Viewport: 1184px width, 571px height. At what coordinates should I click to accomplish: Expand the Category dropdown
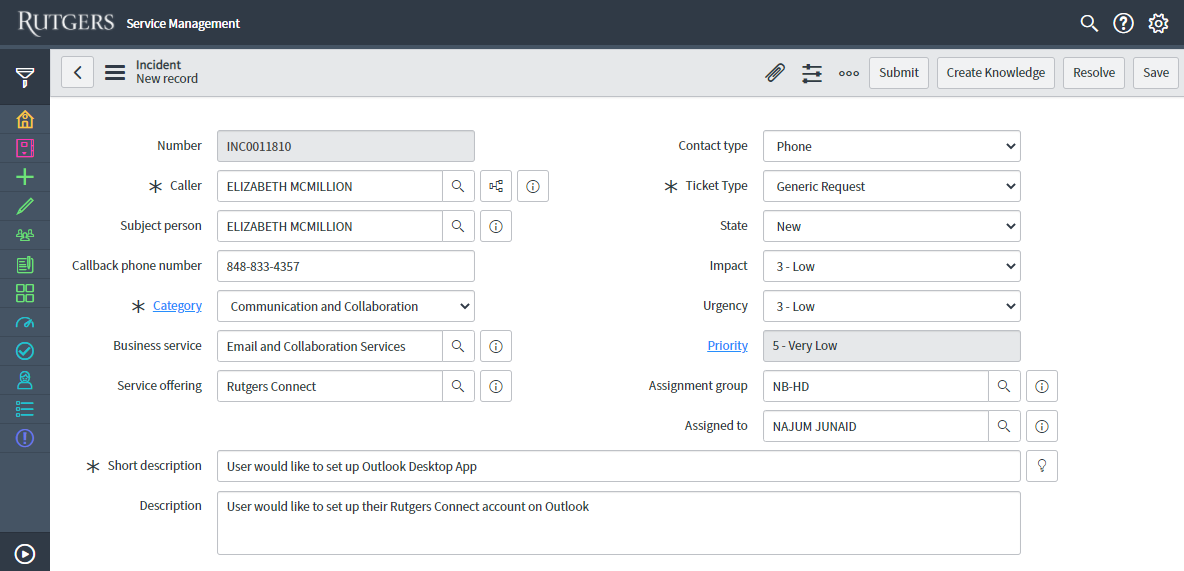tap(346, 306)
